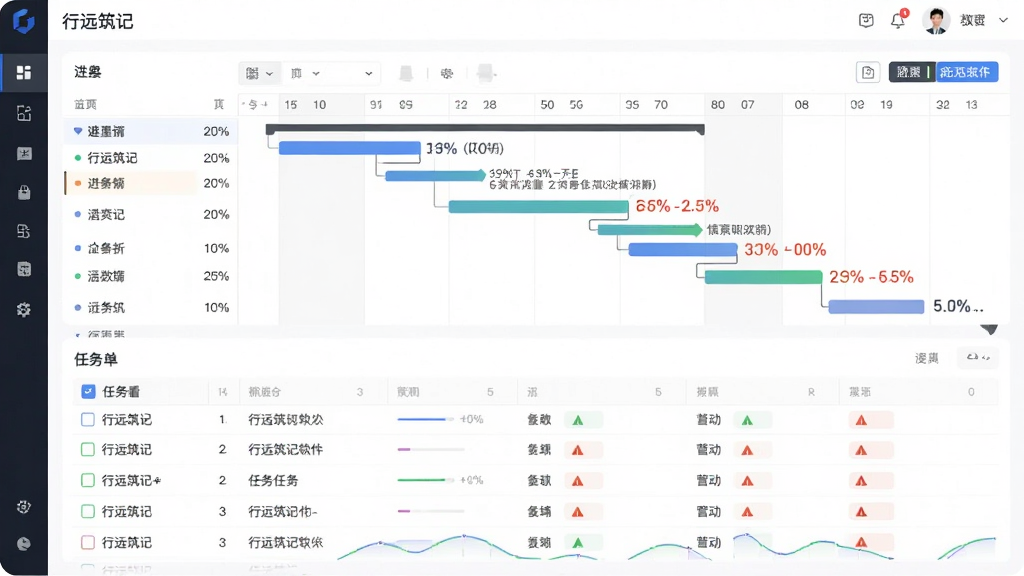Check the box for the 行远筑记软件 row

click(88, 449)
